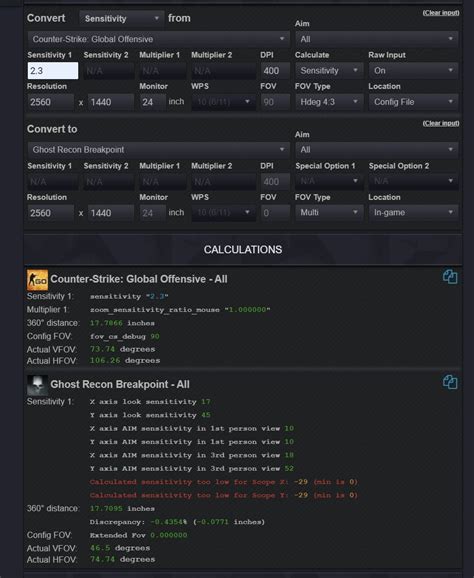
Task: Open the Special Option 1 dropdown
Action: point(329,181)
